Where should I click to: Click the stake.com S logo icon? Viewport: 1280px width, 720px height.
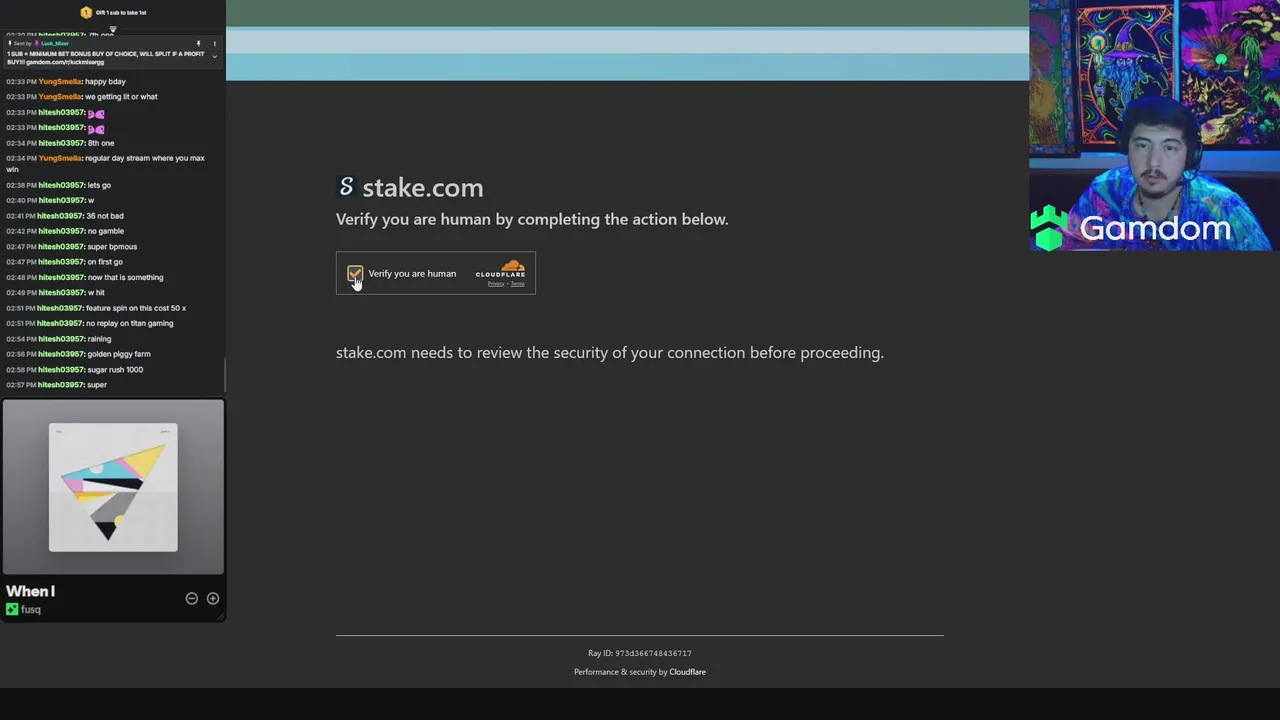coord(346,186)
